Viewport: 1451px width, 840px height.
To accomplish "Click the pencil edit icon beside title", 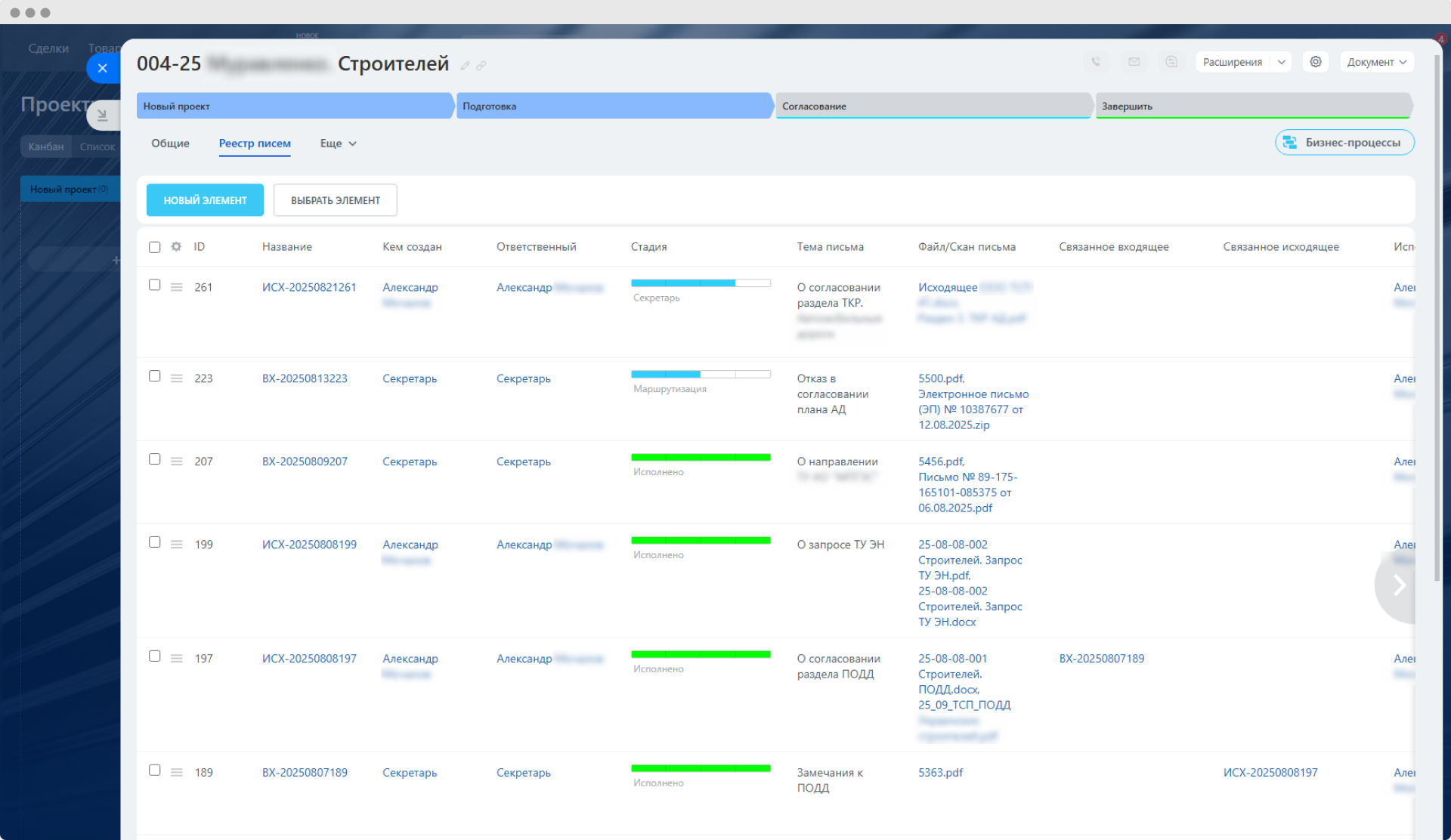I will pyautogui.click(x=466, y=66).
